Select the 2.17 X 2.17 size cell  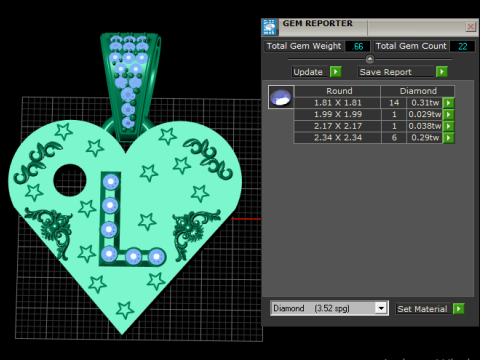tap(338, 126)
